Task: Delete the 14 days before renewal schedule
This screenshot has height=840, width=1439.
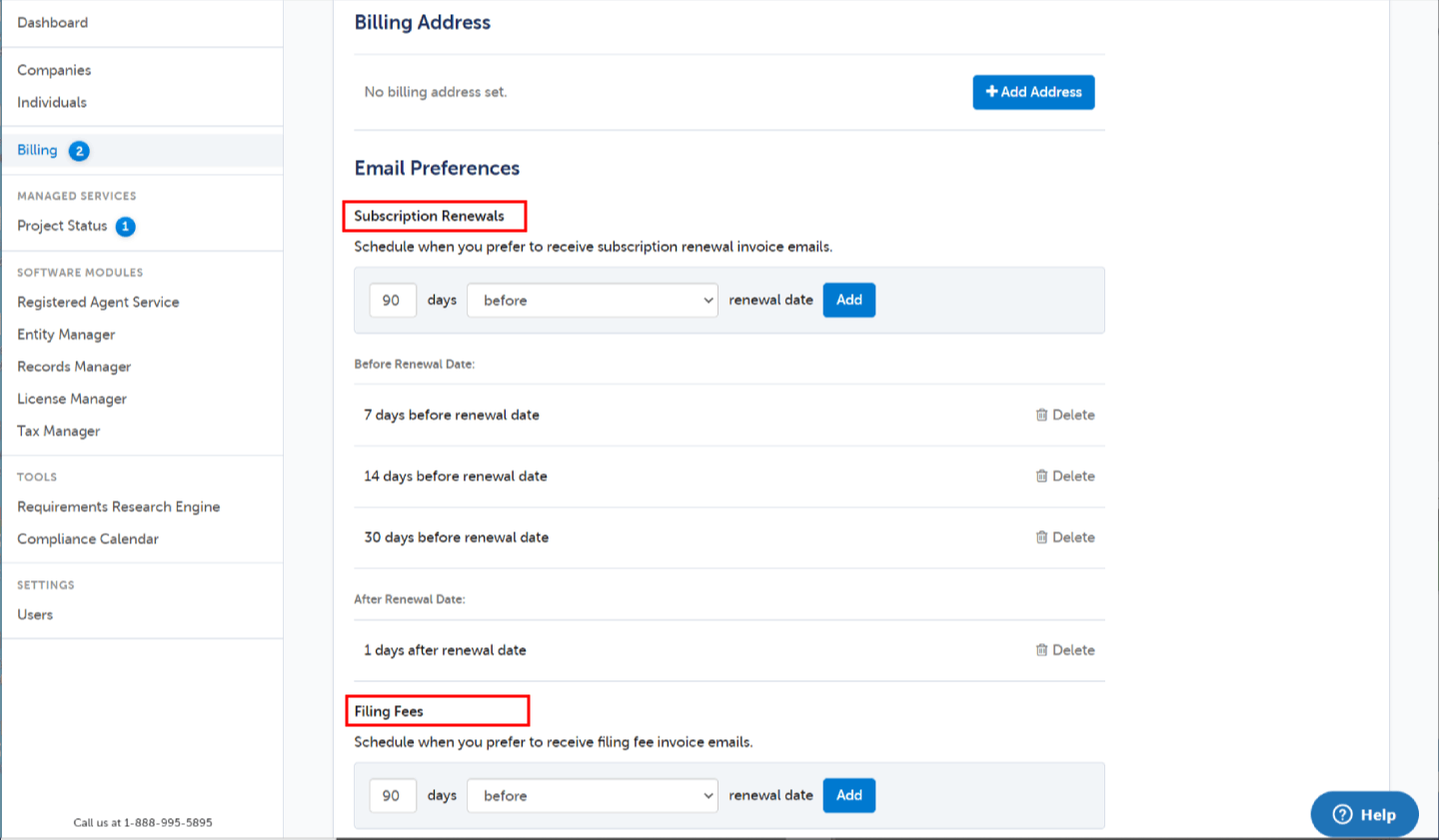Action: 1065,476
